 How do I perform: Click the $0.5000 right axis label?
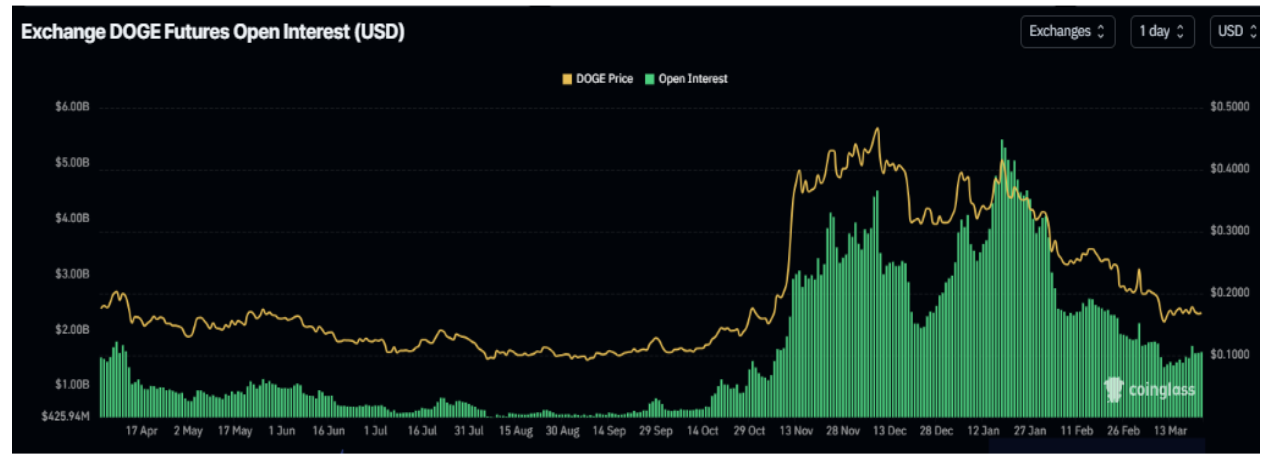[1228, 107]
